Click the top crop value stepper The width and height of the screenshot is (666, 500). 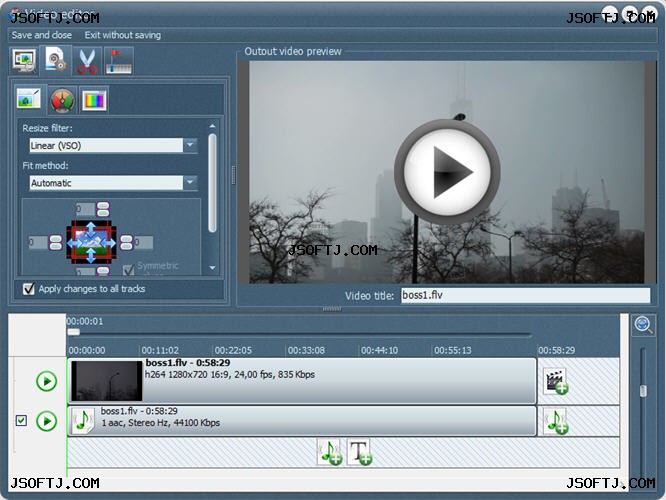103,209
